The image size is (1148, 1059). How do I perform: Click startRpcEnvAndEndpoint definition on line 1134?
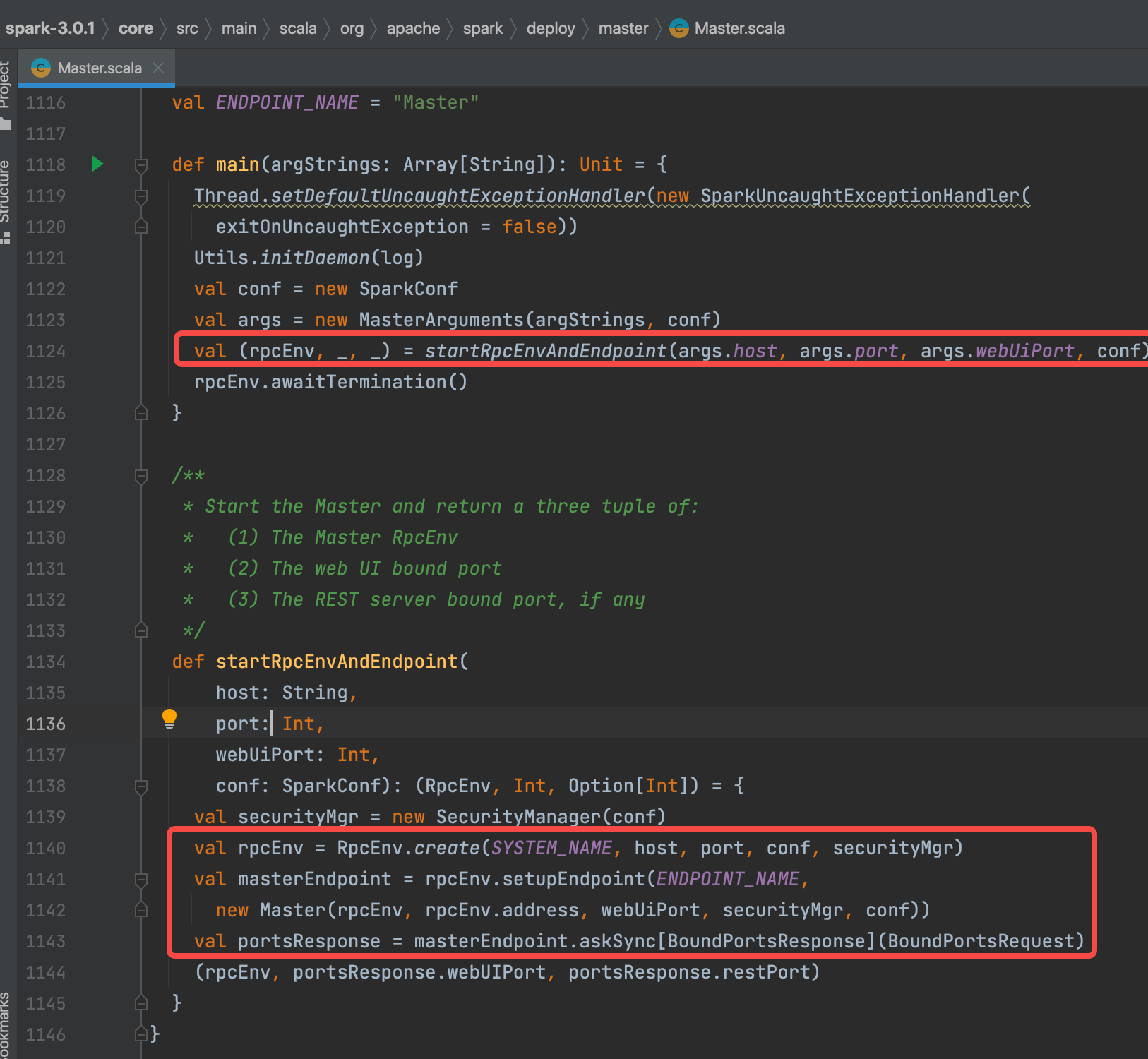pyautogui.click(x=337, y=662)
